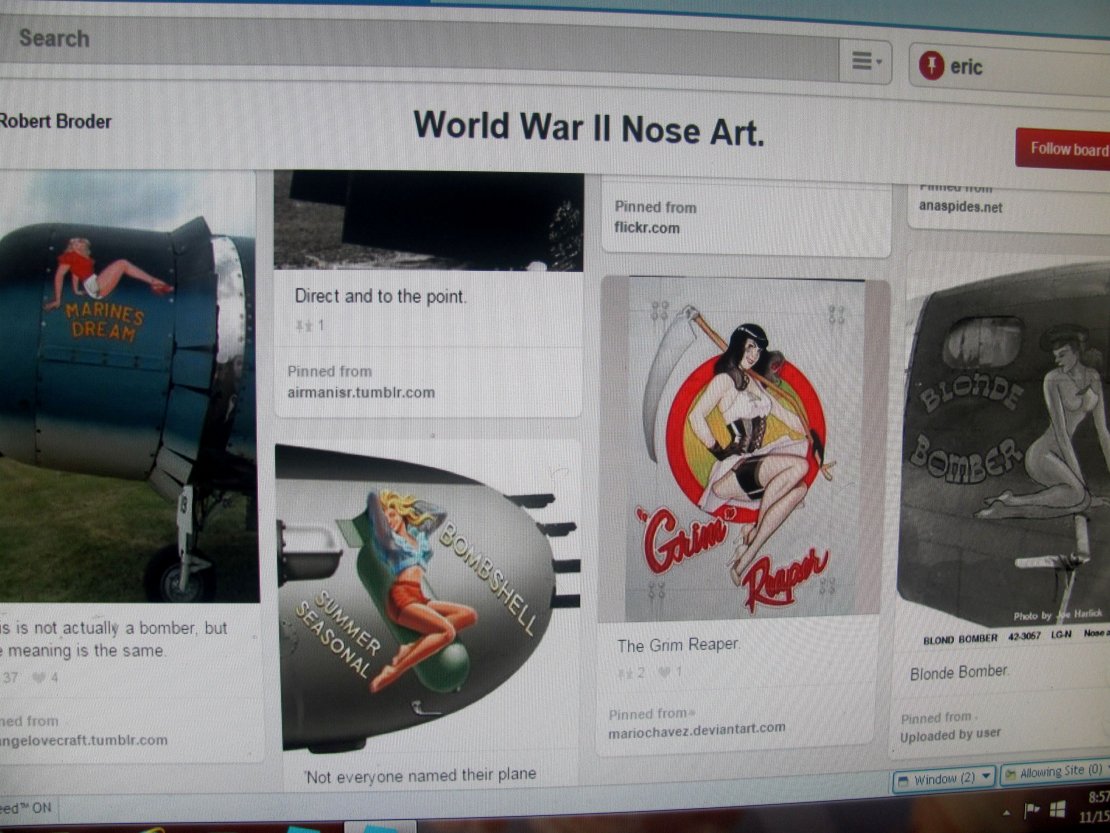Screen dimensions: 1110x833
Task: Open the hamburger categories menu dropdown
Action: pyautogui.click(x=866, y=62)
